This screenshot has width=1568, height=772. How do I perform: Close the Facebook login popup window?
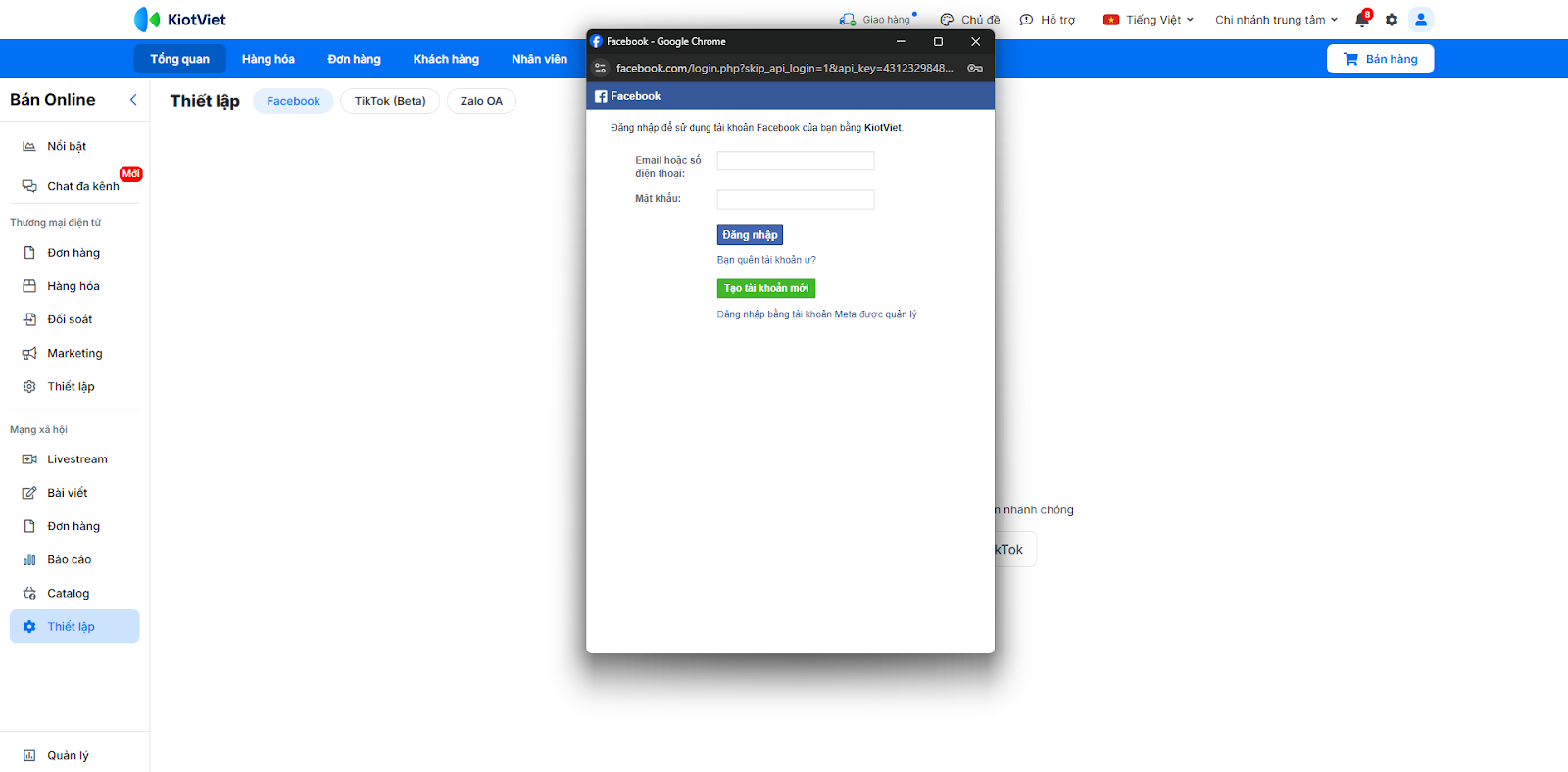pos(975,41)
